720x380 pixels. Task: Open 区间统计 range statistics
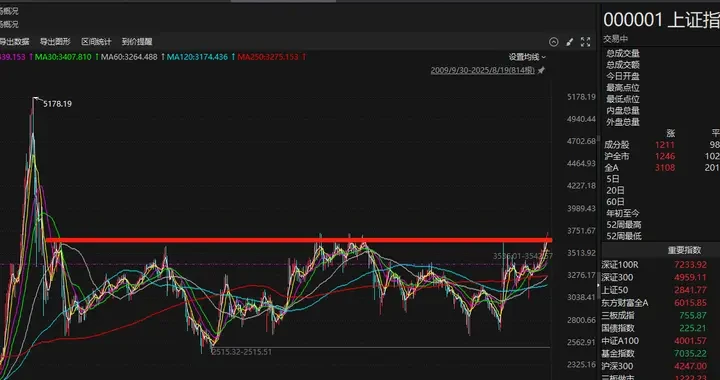click(96, 42)
